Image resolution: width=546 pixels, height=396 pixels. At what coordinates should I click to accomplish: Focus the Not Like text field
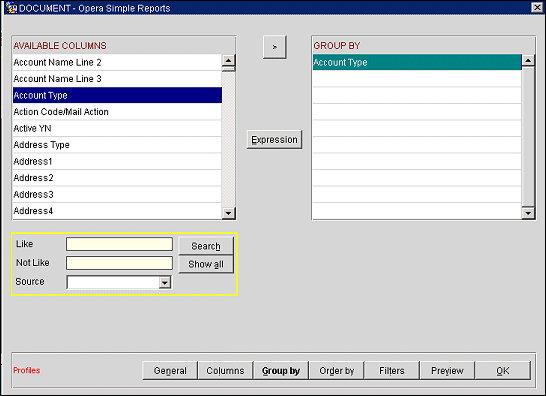(x=119, y=263)
